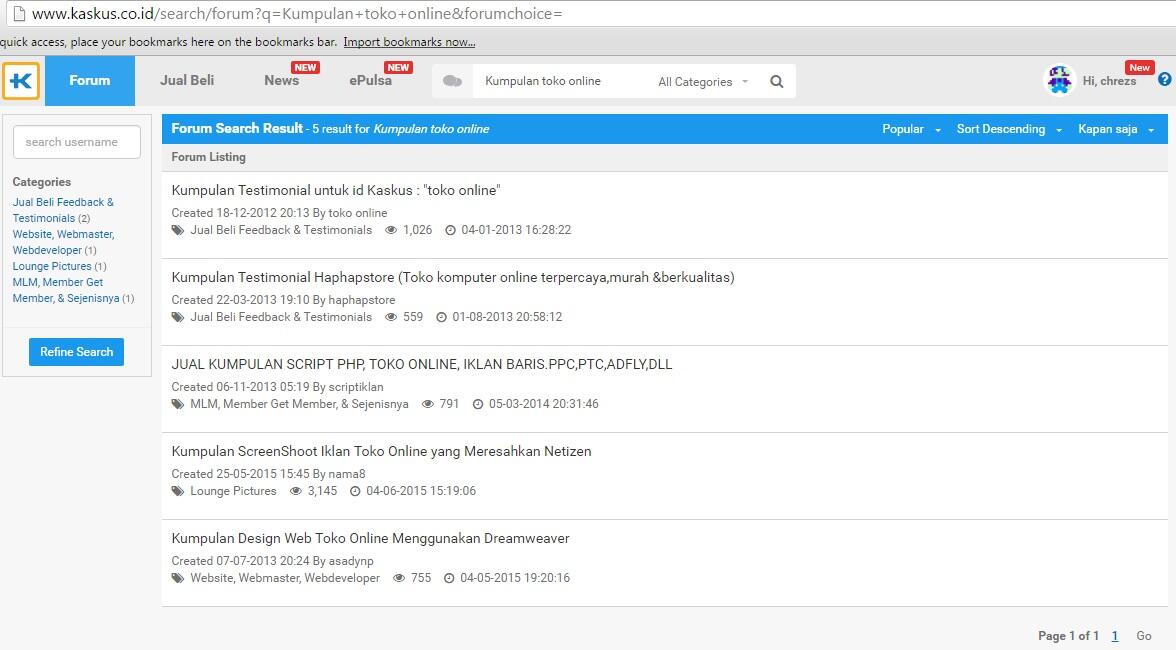This screenshot has height=650, width=1176.
Task: Click the NEW badge on ePulsa
Action: pos(398,67)
